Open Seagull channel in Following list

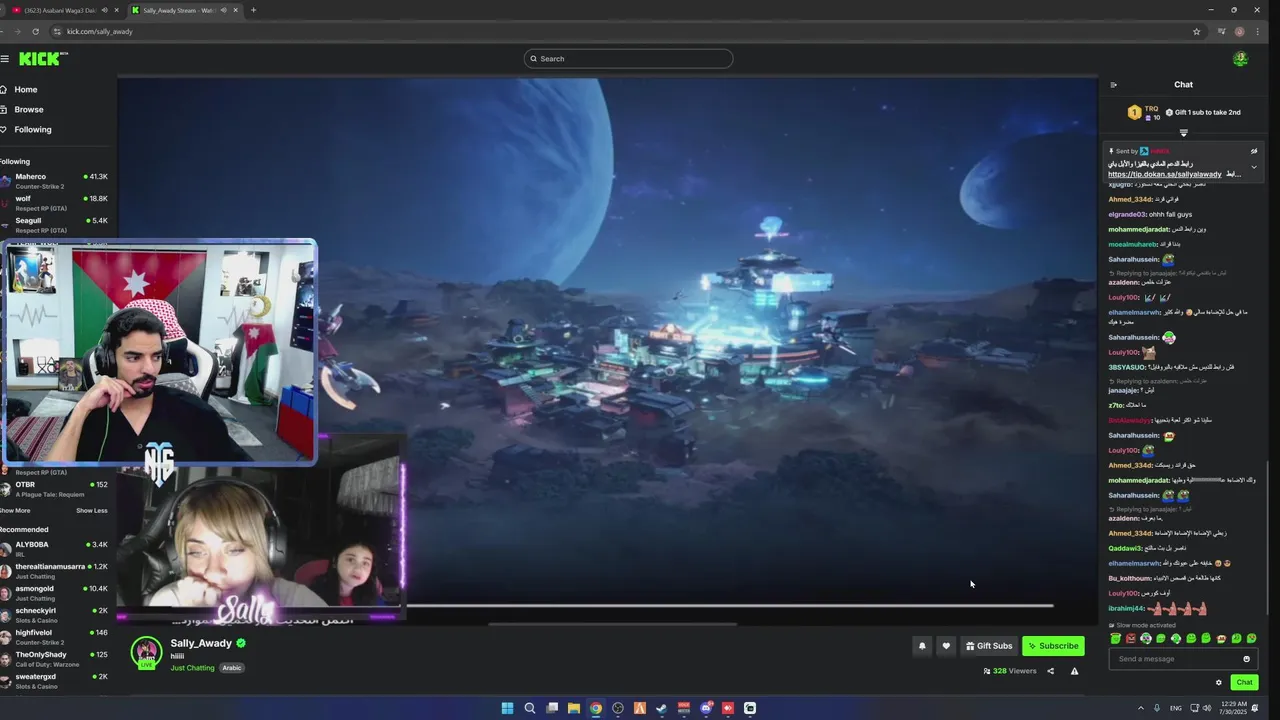tap(55, 225)
